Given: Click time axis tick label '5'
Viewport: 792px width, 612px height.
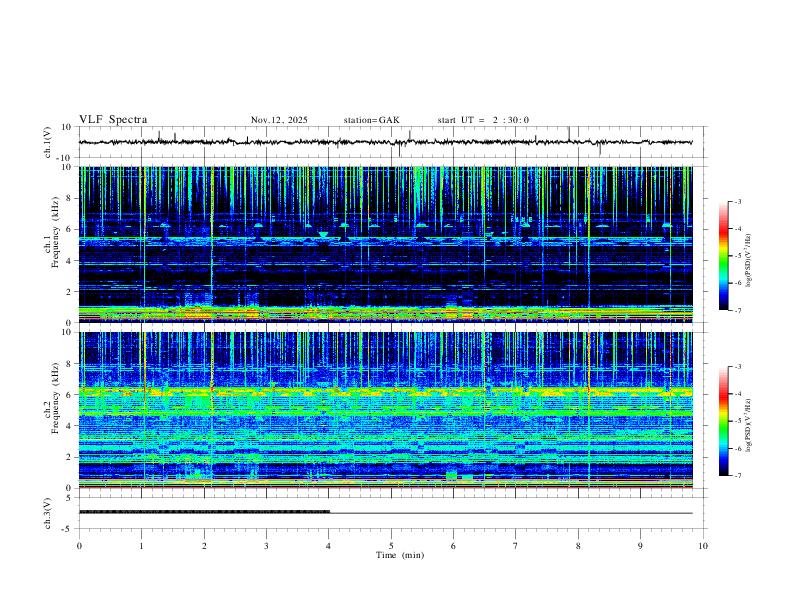Looking at the screenshot, I should tap(391, 546).
